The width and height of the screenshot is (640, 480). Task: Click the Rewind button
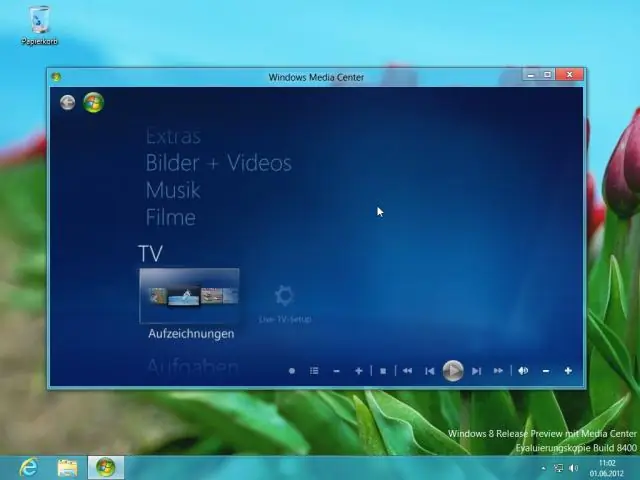(x=407, y=371)
